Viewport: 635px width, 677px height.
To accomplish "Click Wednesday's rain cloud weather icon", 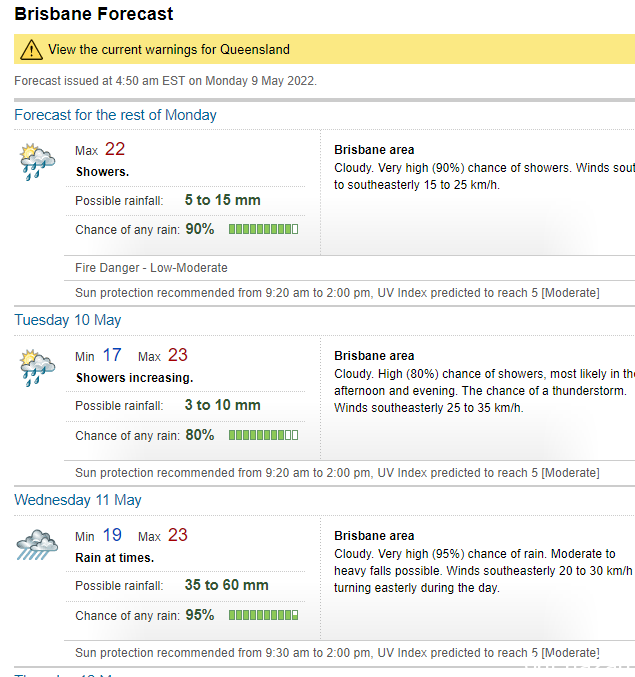I will coord(37,545).
